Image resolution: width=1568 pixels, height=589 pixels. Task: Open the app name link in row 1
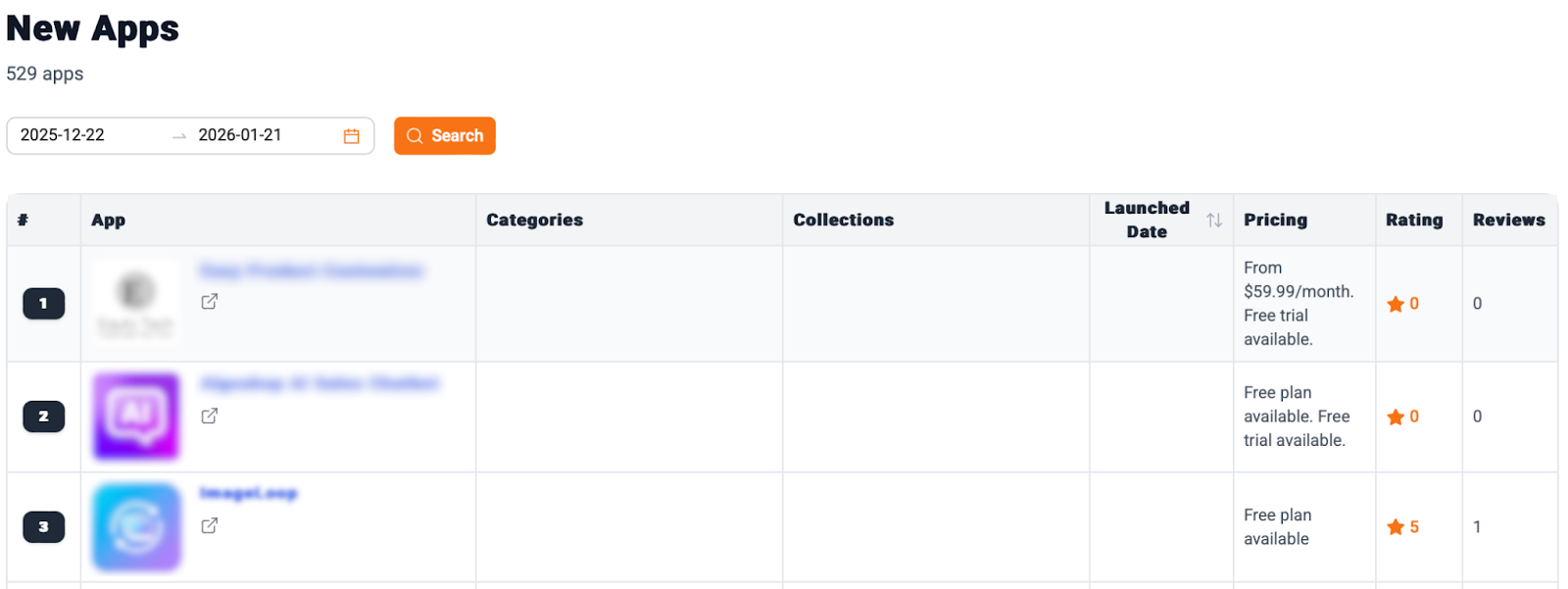(x=312, y=270)
